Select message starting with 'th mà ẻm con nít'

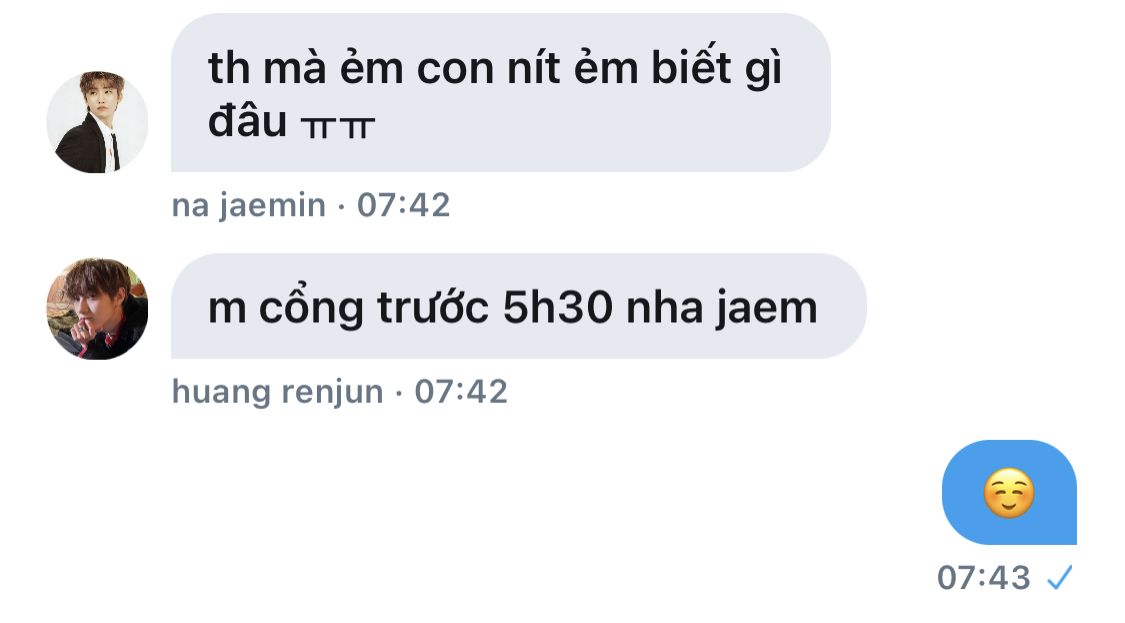point(501,93)
